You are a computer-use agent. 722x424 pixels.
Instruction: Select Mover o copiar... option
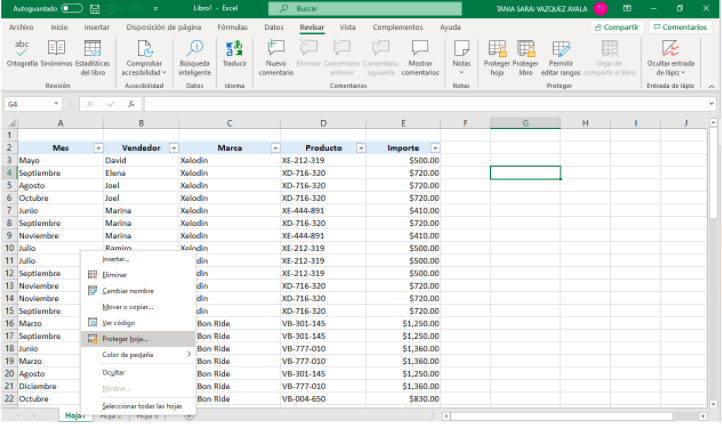click(x=138, y=307)
